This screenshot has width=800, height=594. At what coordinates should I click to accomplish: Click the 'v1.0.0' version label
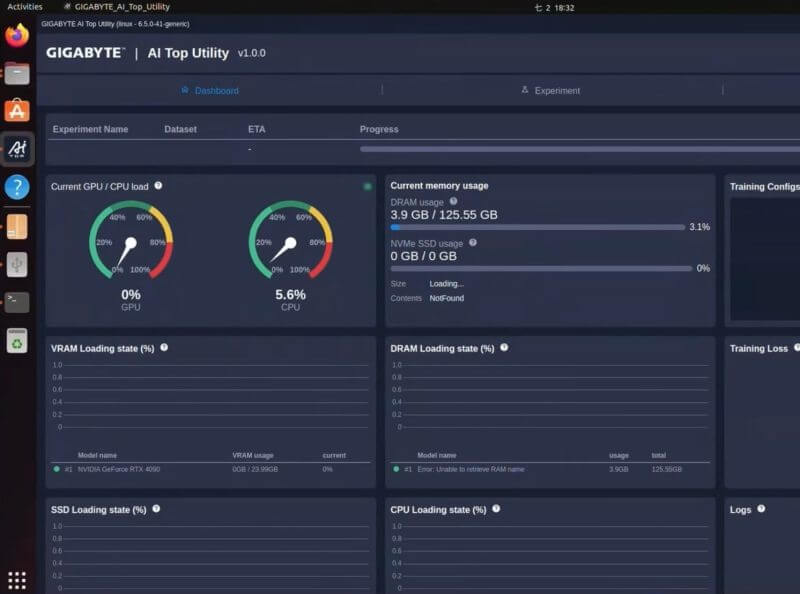(x=252, y=53)
